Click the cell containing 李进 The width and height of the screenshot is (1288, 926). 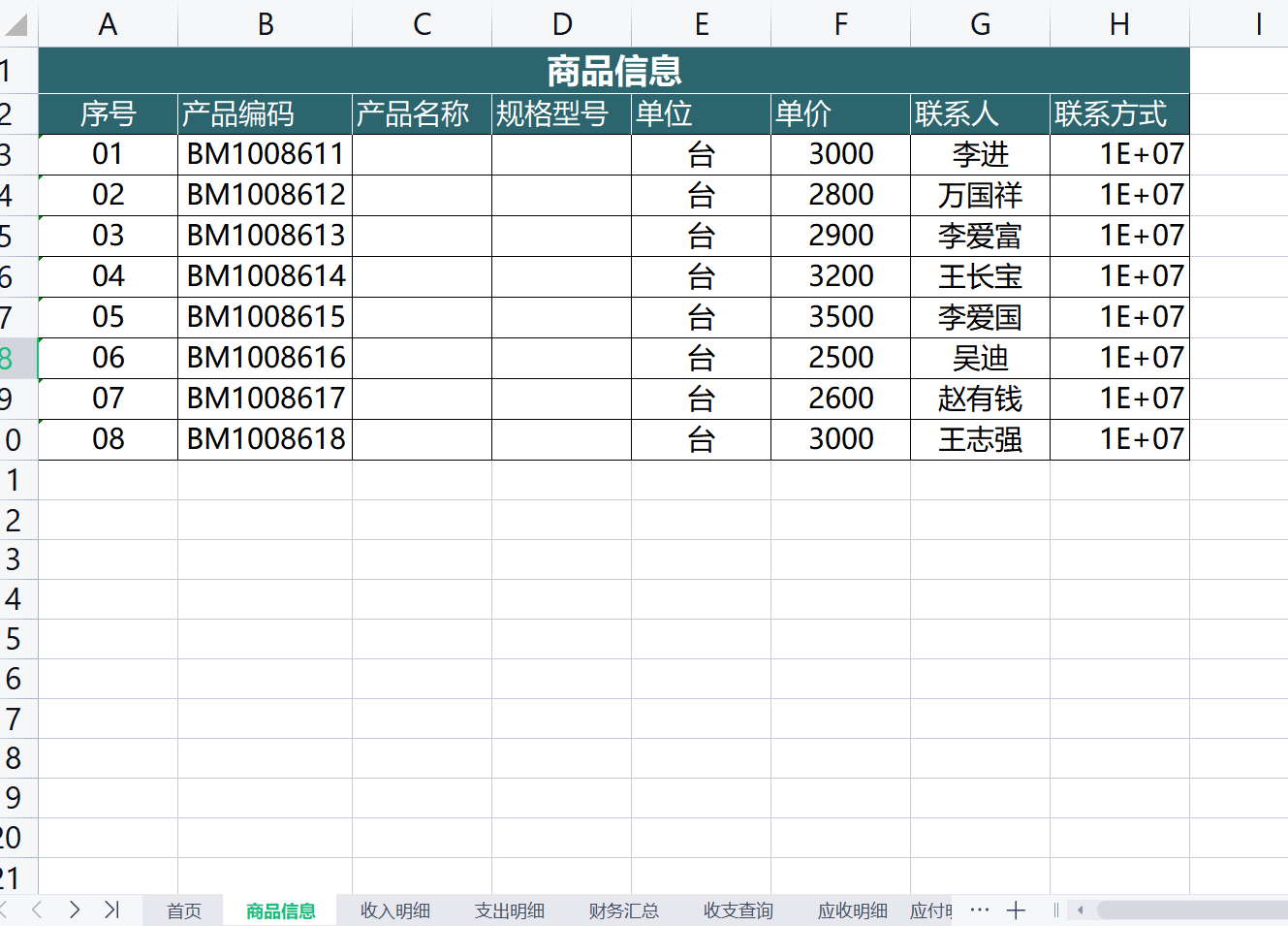[980, 153]
